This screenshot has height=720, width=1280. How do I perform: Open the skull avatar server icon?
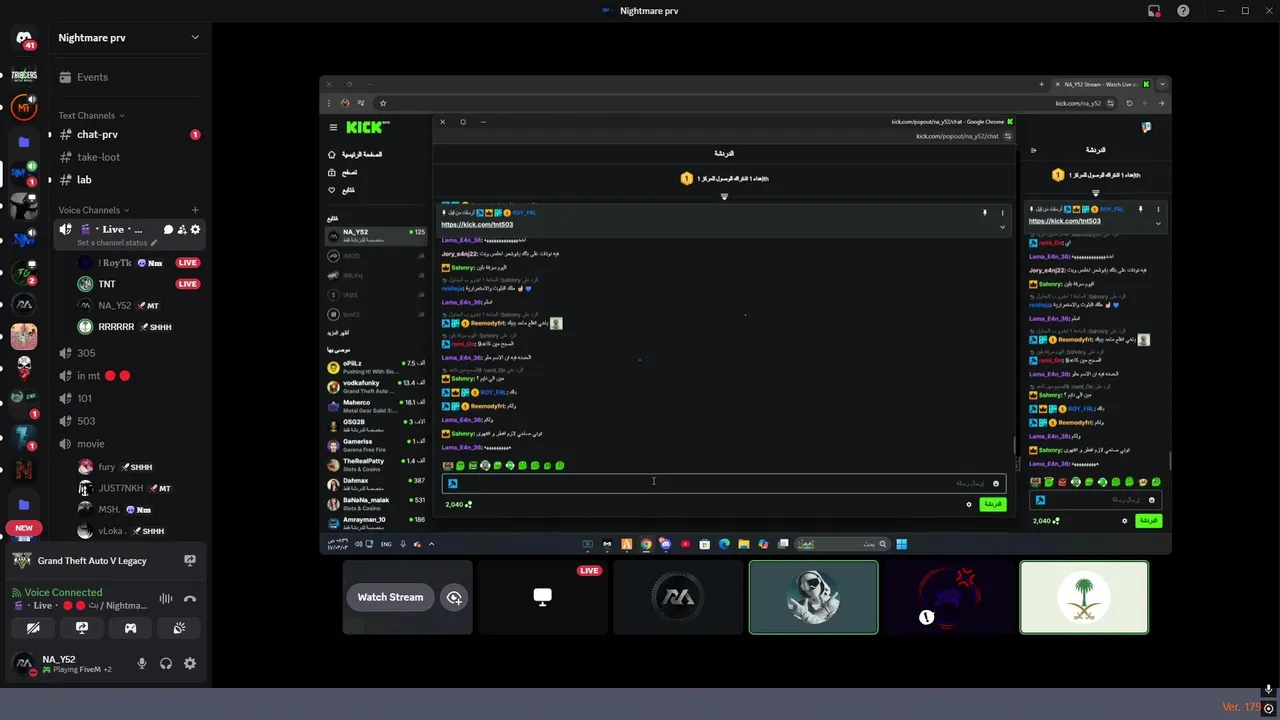point(24,369)
